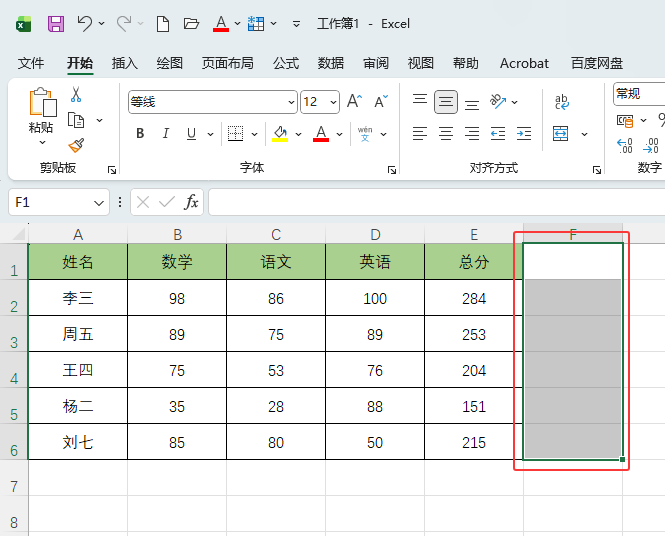Toggle Bold formatting
The image size is (665, 536).
coord(140,134)
